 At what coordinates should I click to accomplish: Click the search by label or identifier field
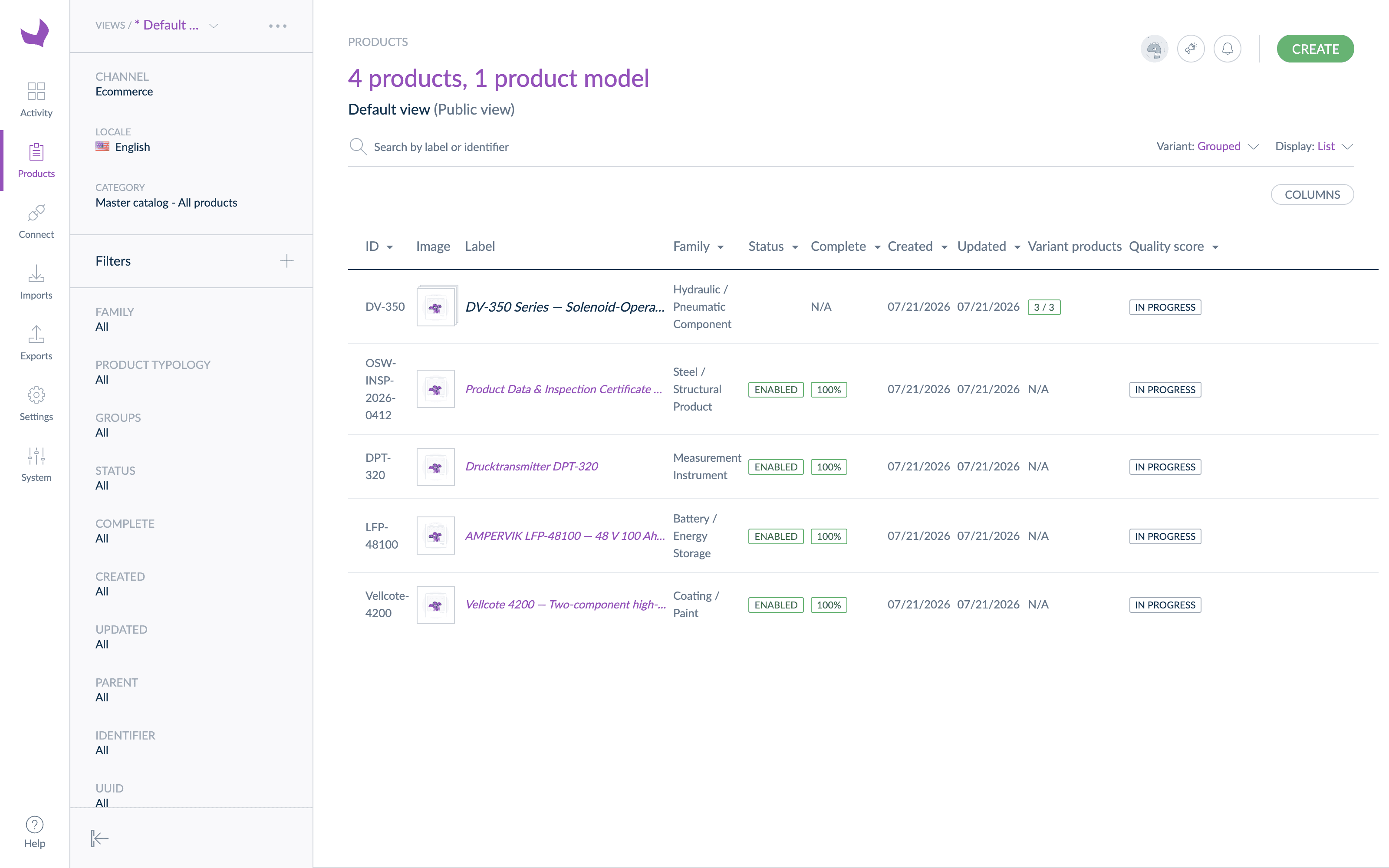tap(746, 147)
